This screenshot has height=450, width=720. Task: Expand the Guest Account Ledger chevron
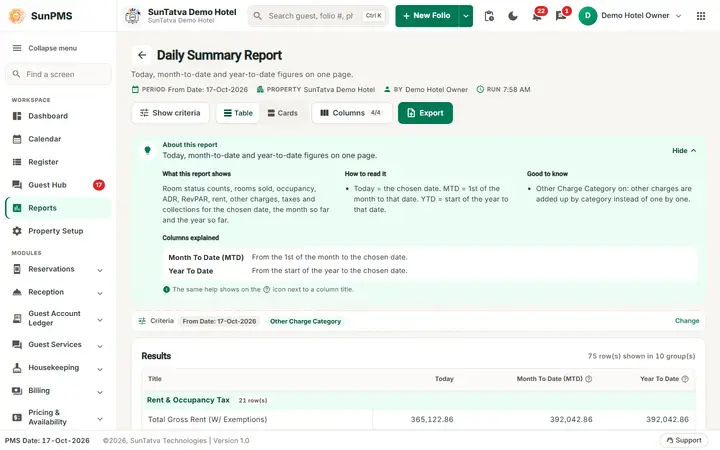pos(100,320)
